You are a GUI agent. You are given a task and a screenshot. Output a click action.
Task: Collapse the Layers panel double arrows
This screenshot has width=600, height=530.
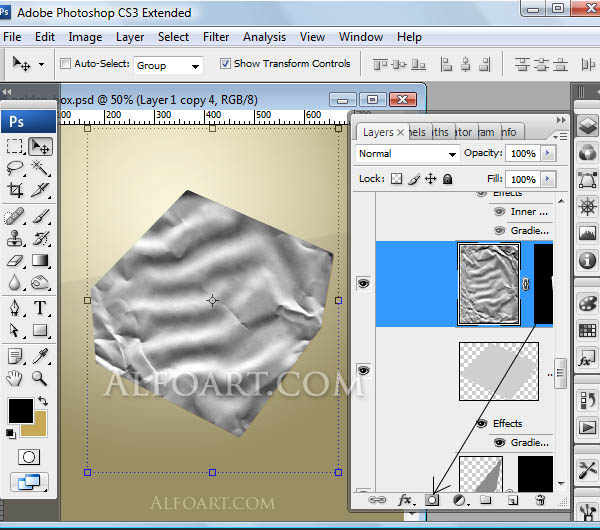click(x=561, y=120)
